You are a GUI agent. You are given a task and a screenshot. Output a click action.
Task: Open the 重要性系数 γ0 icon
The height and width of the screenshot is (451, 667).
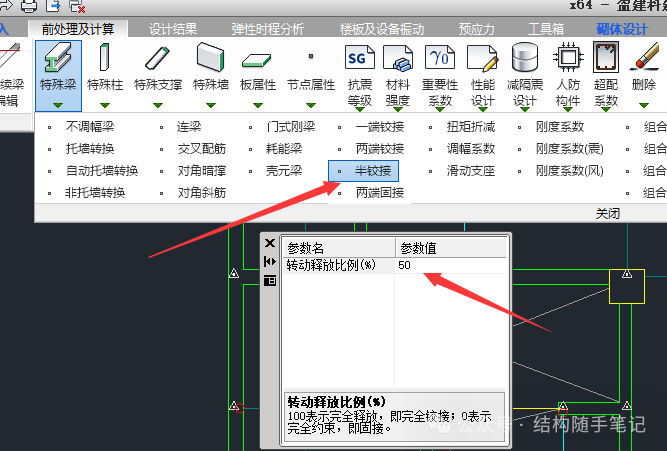(440, 57)
